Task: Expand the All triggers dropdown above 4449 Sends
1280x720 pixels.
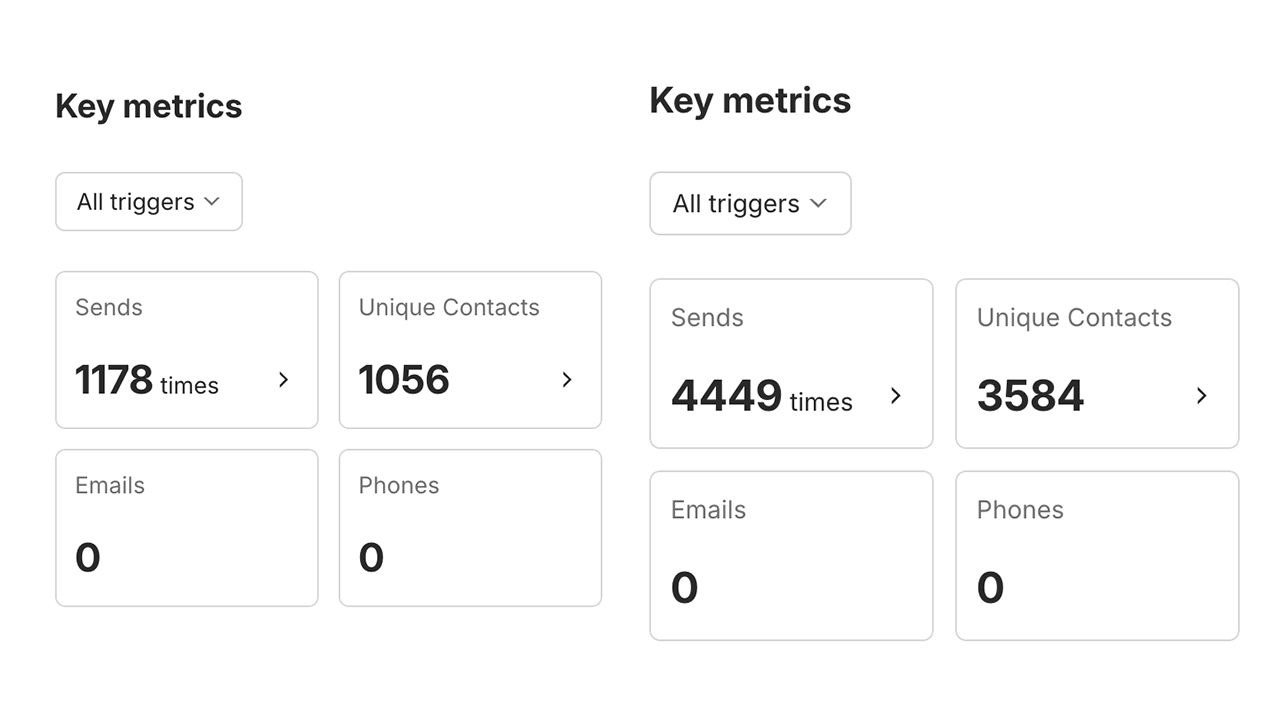Action: coord(750,204)
